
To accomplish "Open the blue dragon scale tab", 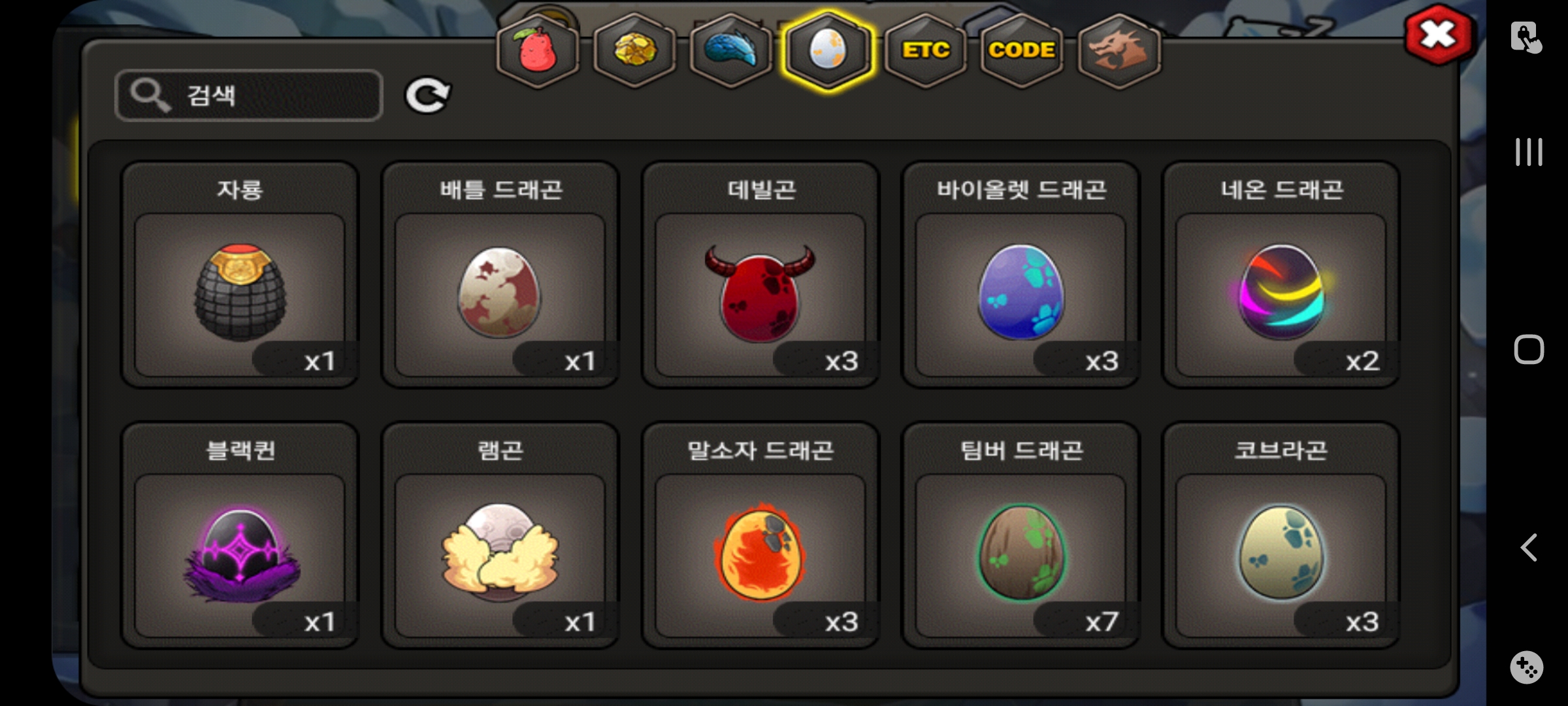I will point(731,50).
